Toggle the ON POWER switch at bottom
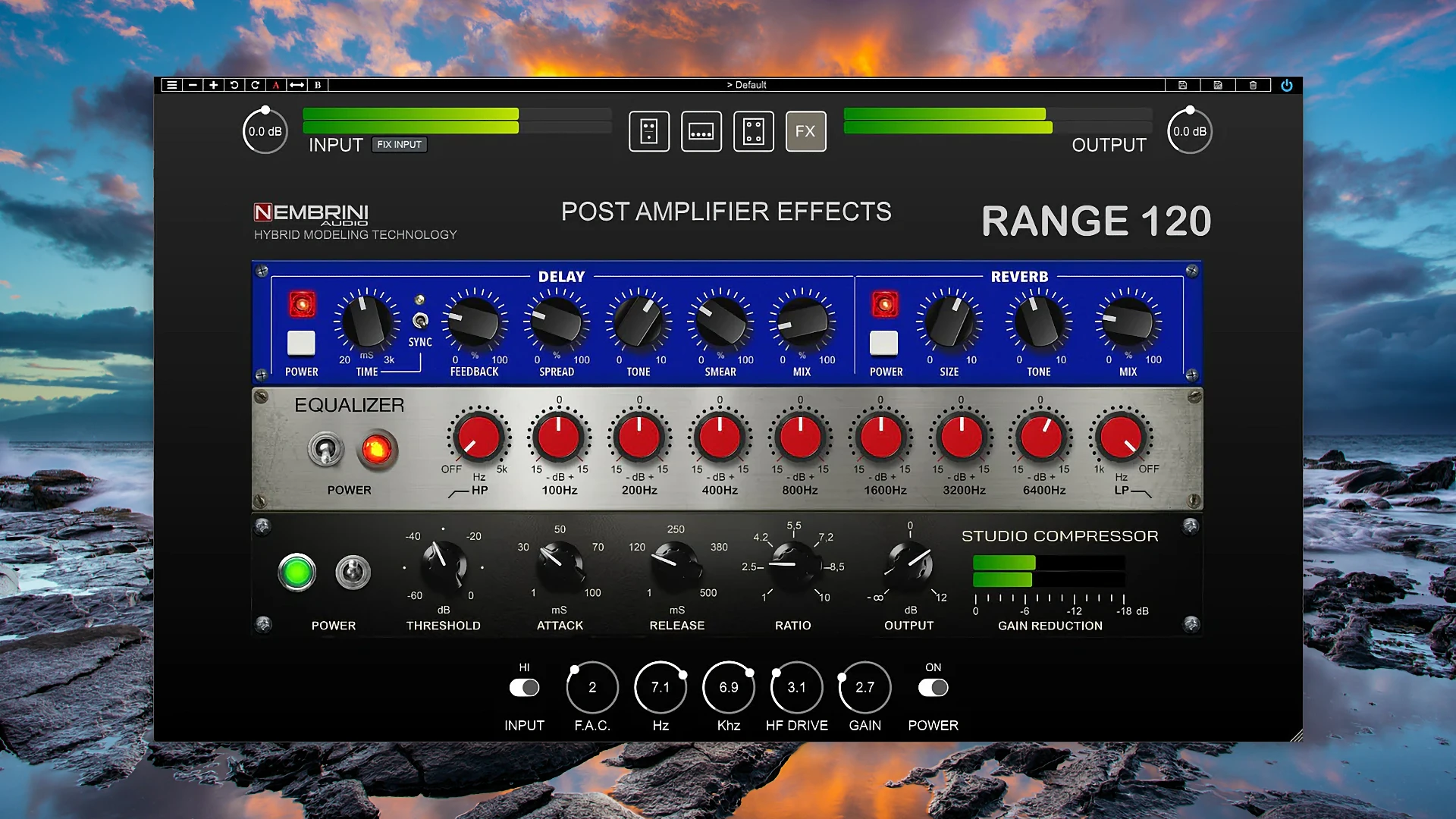The image size is (1456, 819). click(x=934, y=688)
